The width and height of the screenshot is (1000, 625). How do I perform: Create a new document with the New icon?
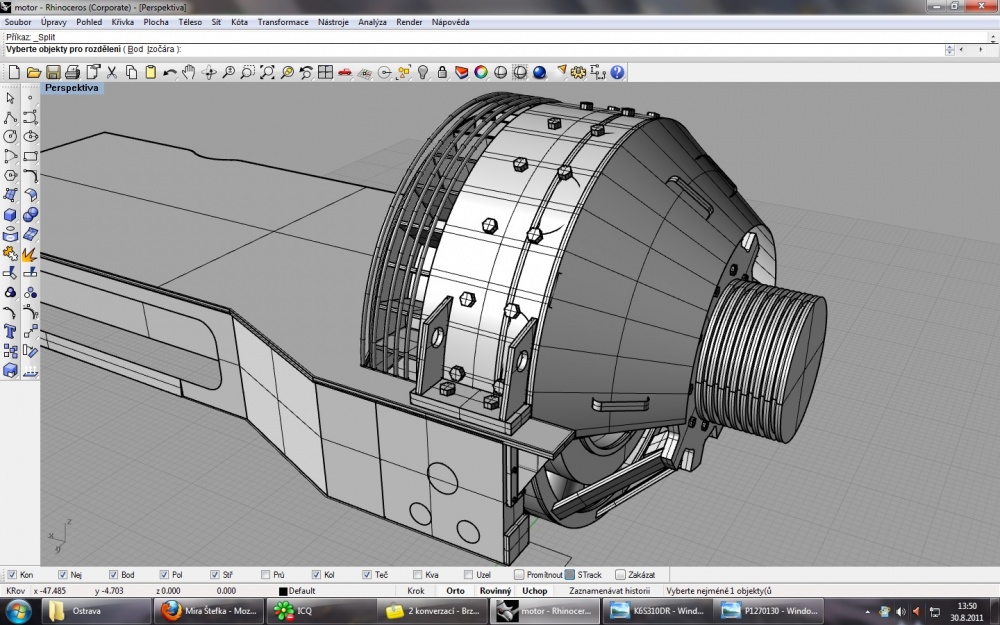pos(14,72)
